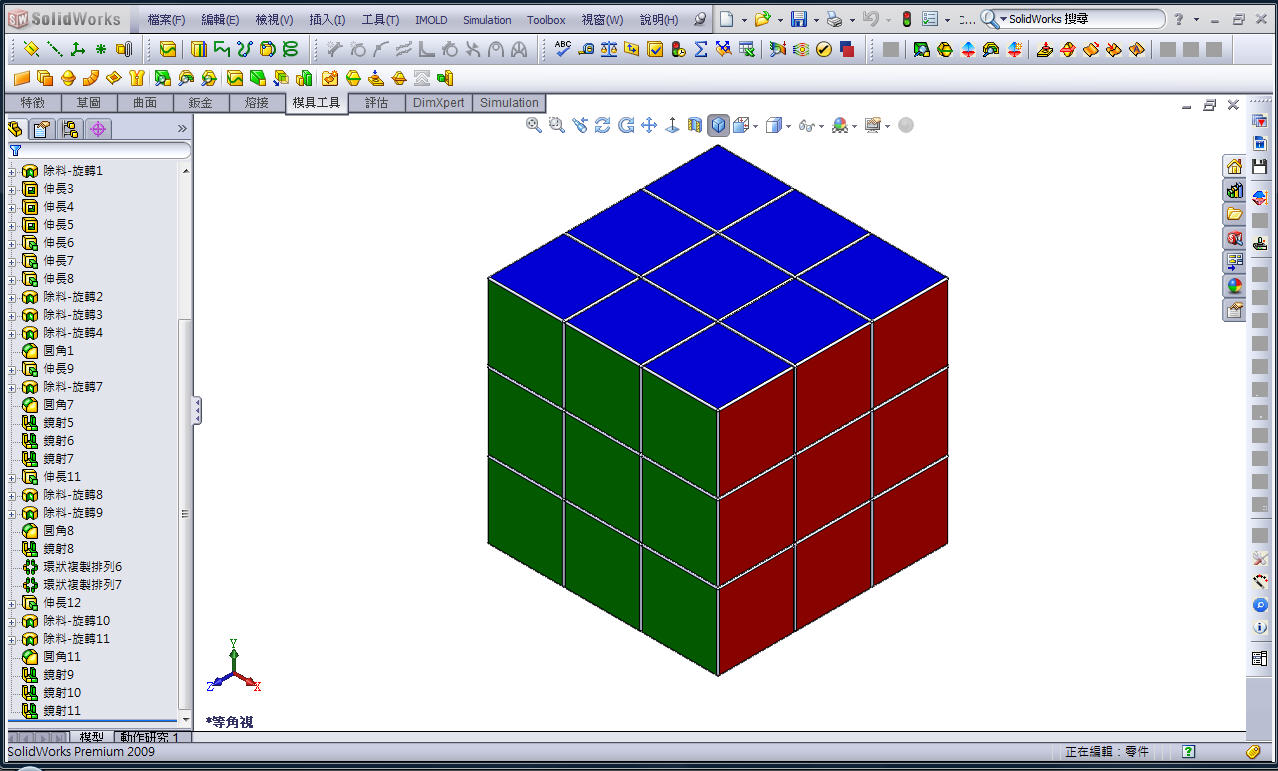This screenshot has width=1278, height=771.
Task: Expand the 伸長12 feature node
Action: click(12, 603)
